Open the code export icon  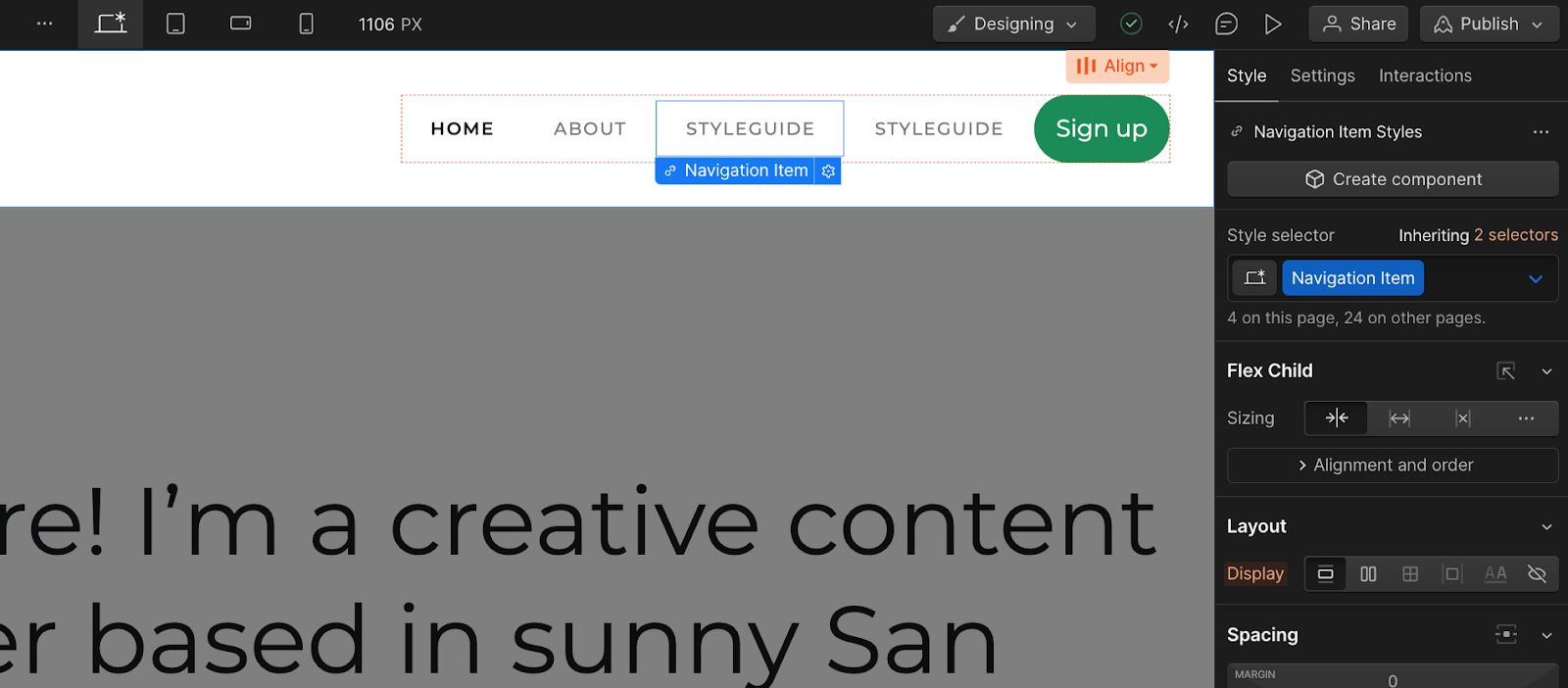click(x=1178, y=25)
